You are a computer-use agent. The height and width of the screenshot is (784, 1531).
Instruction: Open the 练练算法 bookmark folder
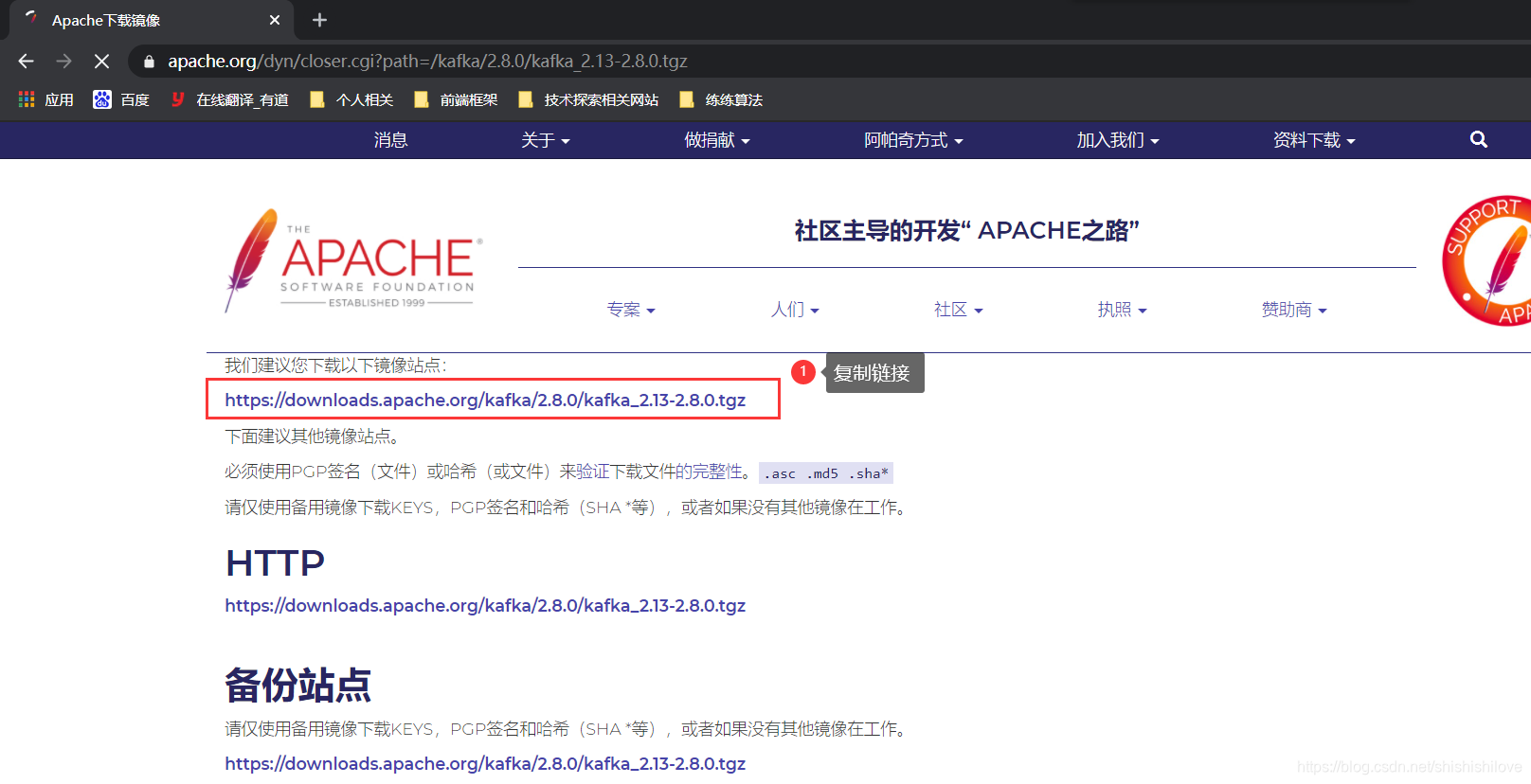[x=721, y=99]
